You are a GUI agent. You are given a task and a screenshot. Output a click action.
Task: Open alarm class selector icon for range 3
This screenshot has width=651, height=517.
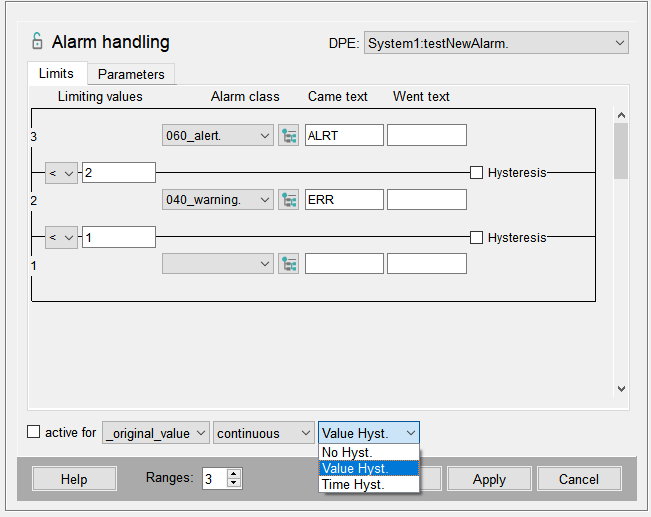289,135
